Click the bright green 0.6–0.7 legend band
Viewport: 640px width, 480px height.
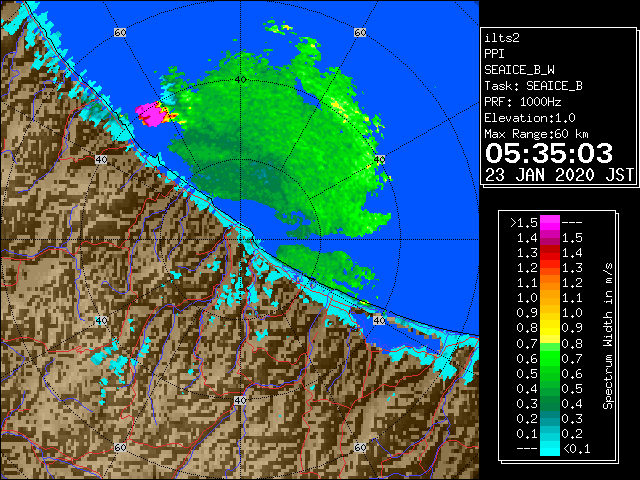click(550, 358)
